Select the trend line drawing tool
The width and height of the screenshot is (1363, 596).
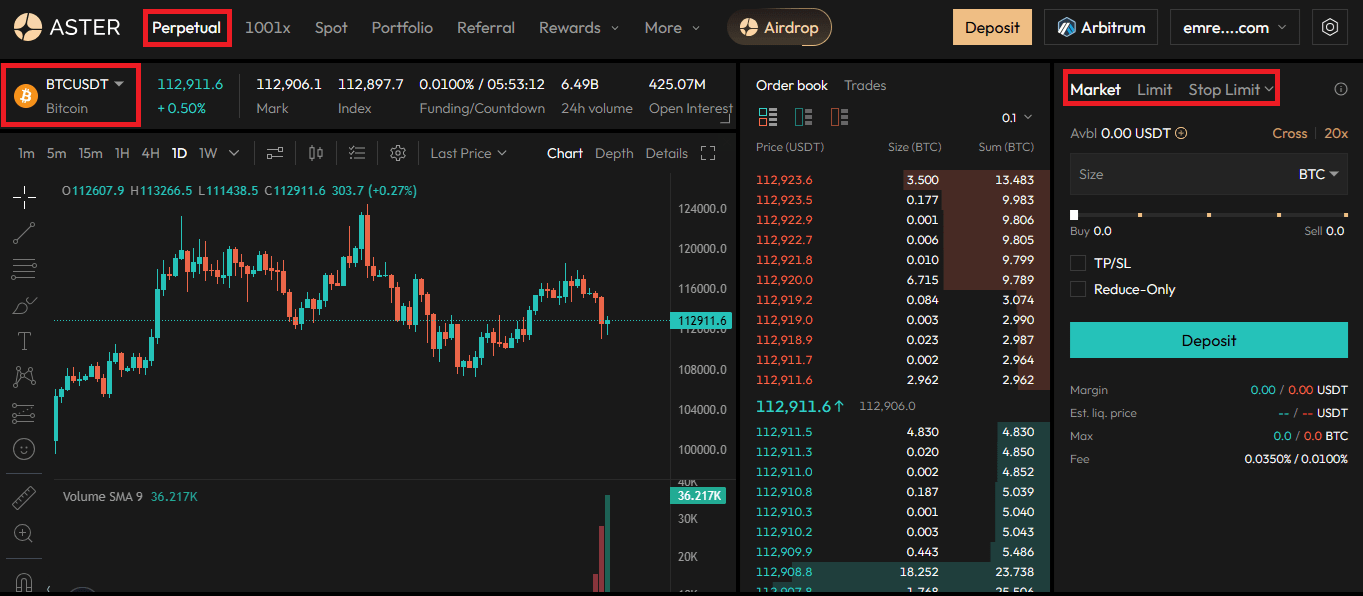point(25,233)
